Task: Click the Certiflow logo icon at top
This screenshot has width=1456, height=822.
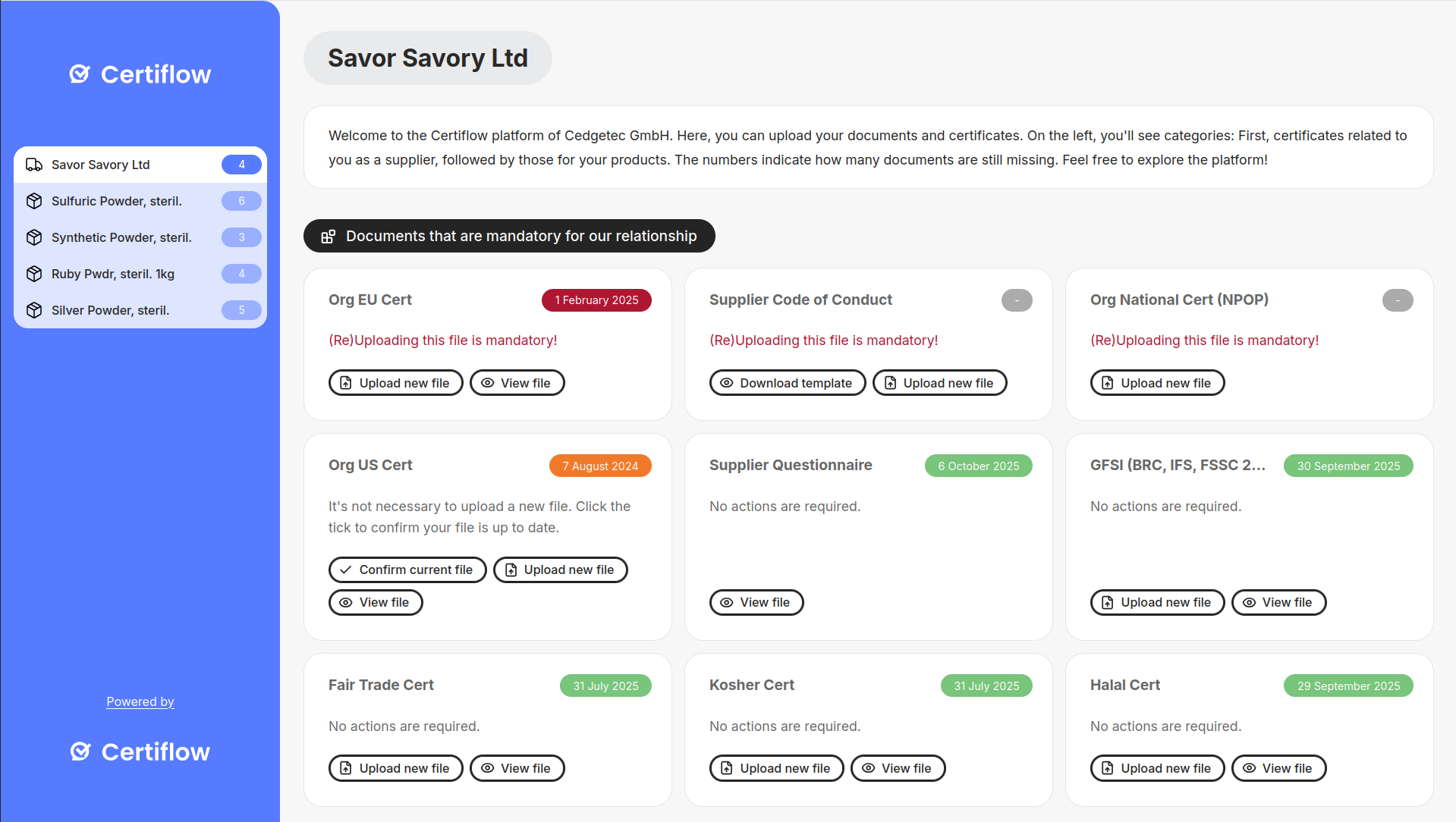Action: pos(80,74)
